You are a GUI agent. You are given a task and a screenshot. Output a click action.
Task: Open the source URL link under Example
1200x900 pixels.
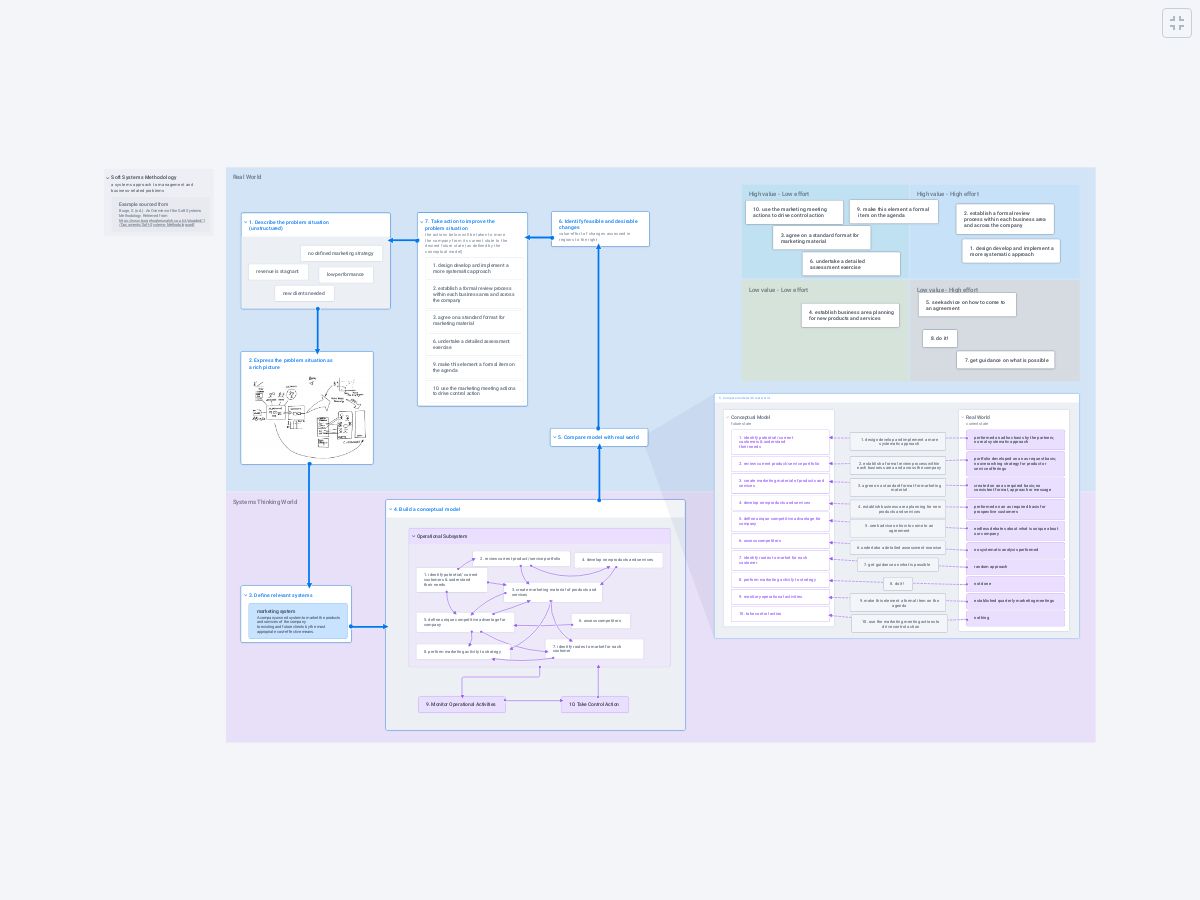tap(161, 222)
